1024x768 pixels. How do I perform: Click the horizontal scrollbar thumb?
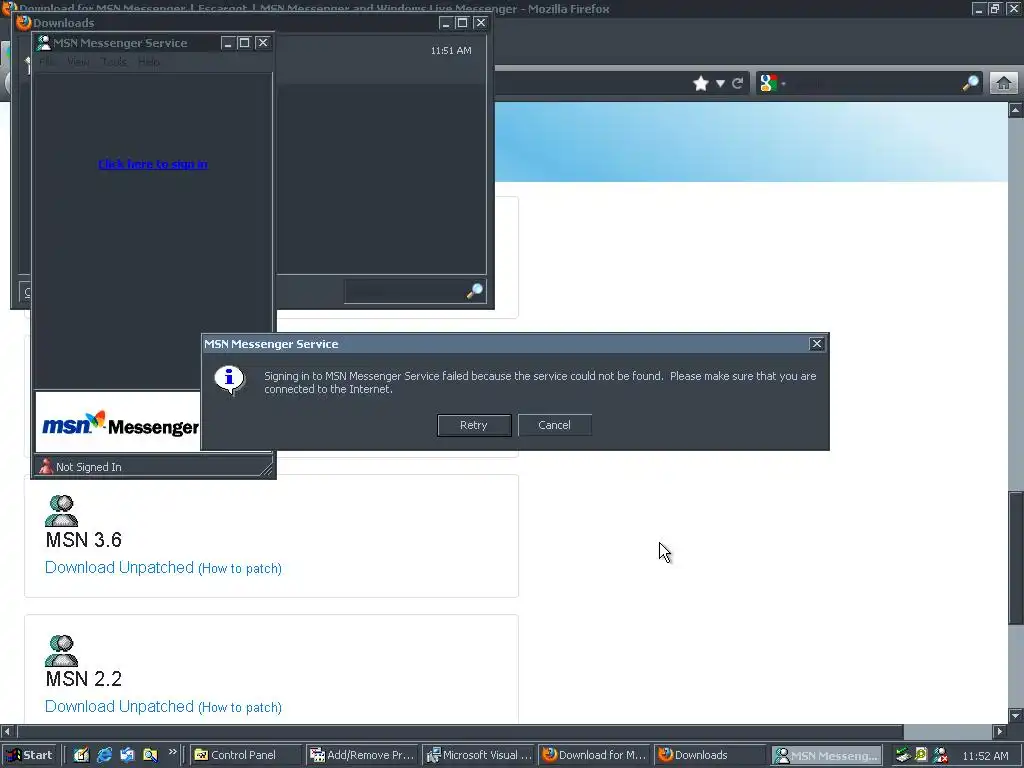click(460, 731)
